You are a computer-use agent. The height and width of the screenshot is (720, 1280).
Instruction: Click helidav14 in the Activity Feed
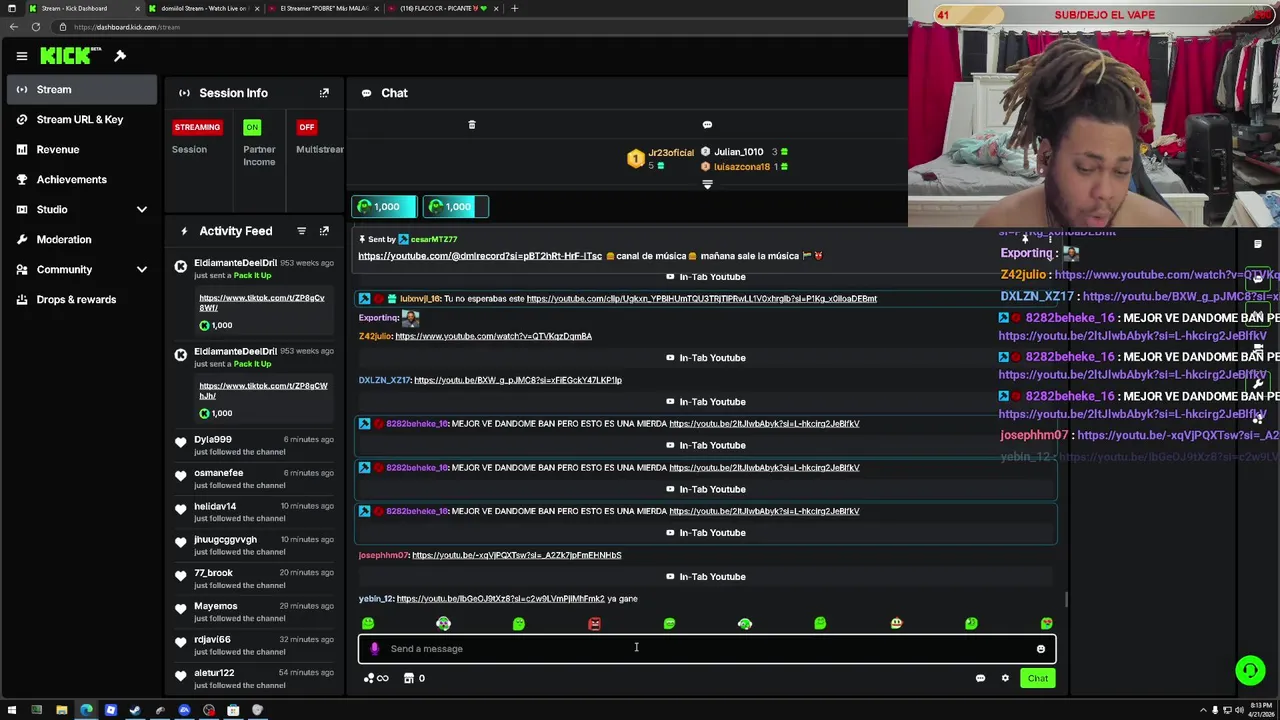point(215,507)
